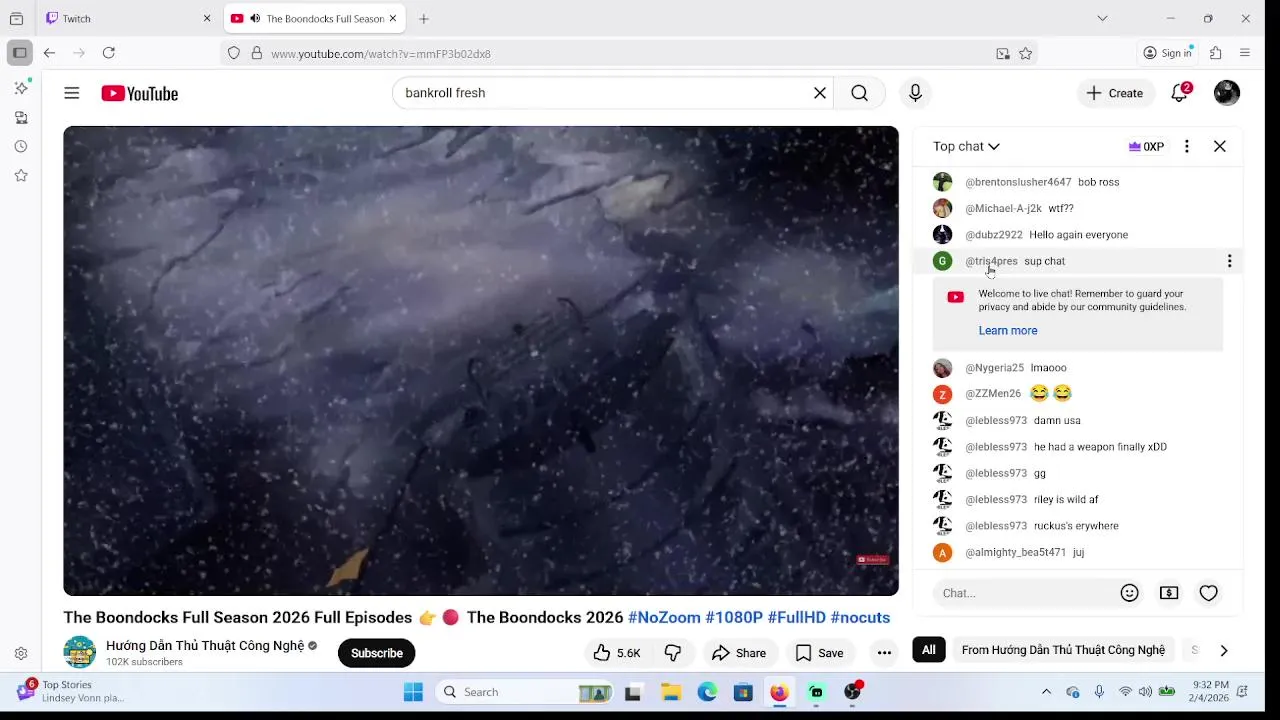Open picture-in-picture from the address bar

pos(1003,53)
